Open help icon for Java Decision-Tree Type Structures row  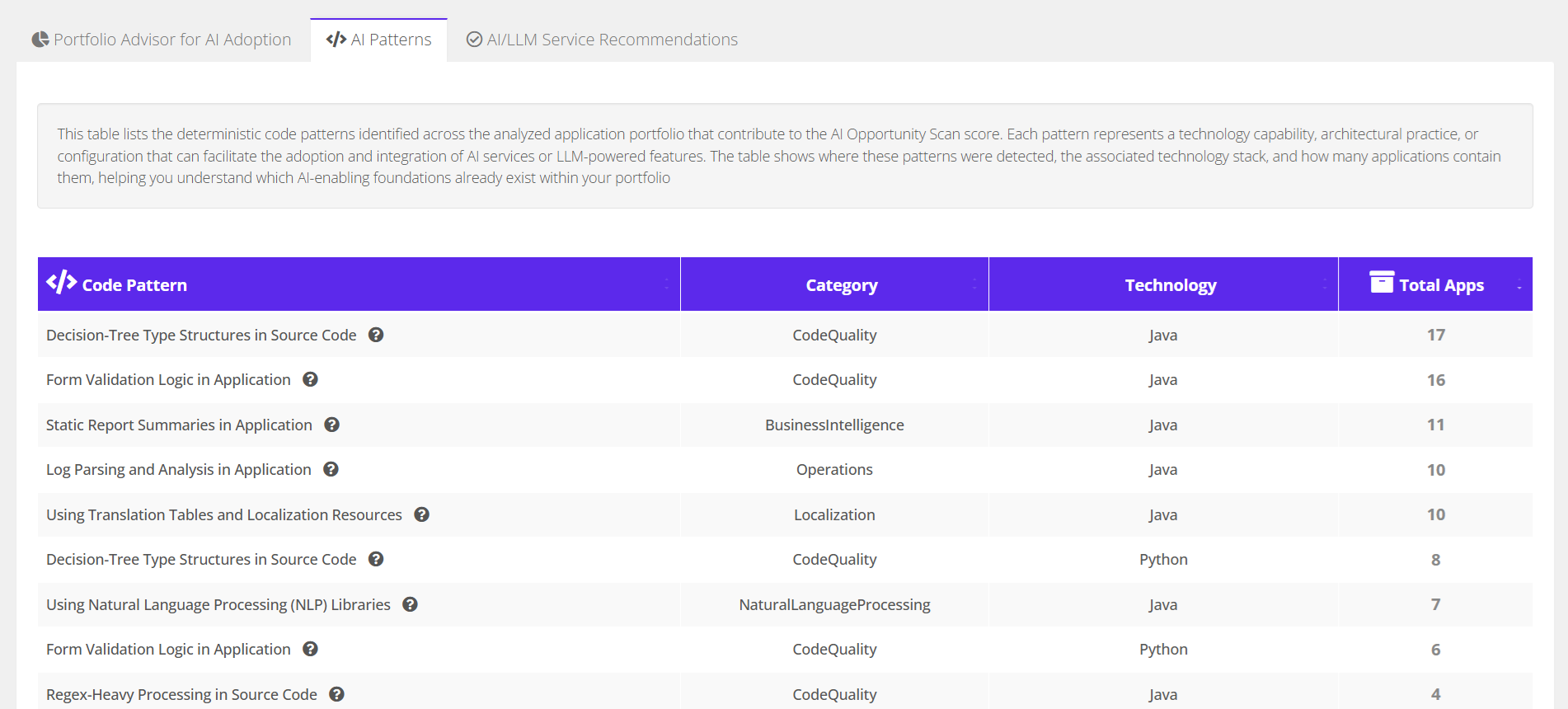coord(376,335)
